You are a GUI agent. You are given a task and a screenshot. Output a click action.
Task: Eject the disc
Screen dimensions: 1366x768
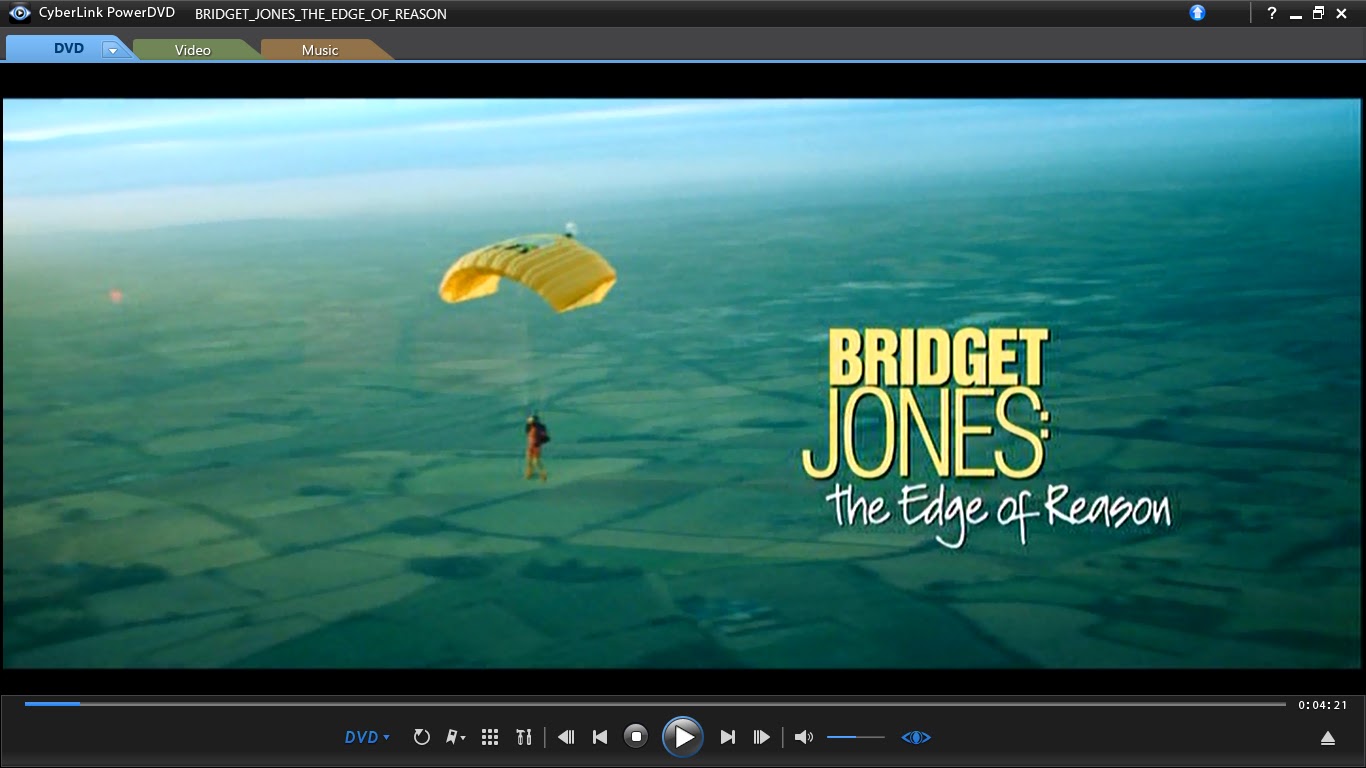coord(1328,738)
